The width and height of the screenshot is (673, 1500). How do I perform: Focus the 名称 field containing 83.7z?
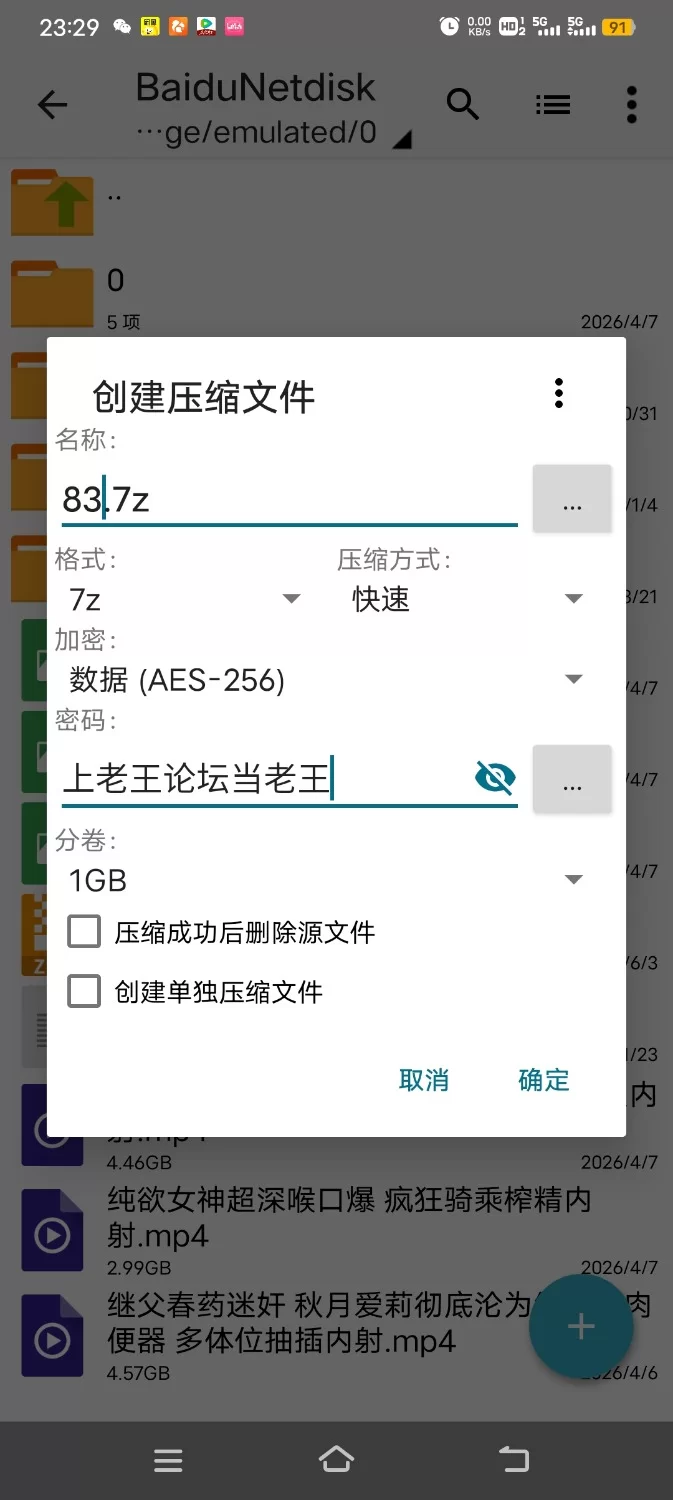coord(290,498)
